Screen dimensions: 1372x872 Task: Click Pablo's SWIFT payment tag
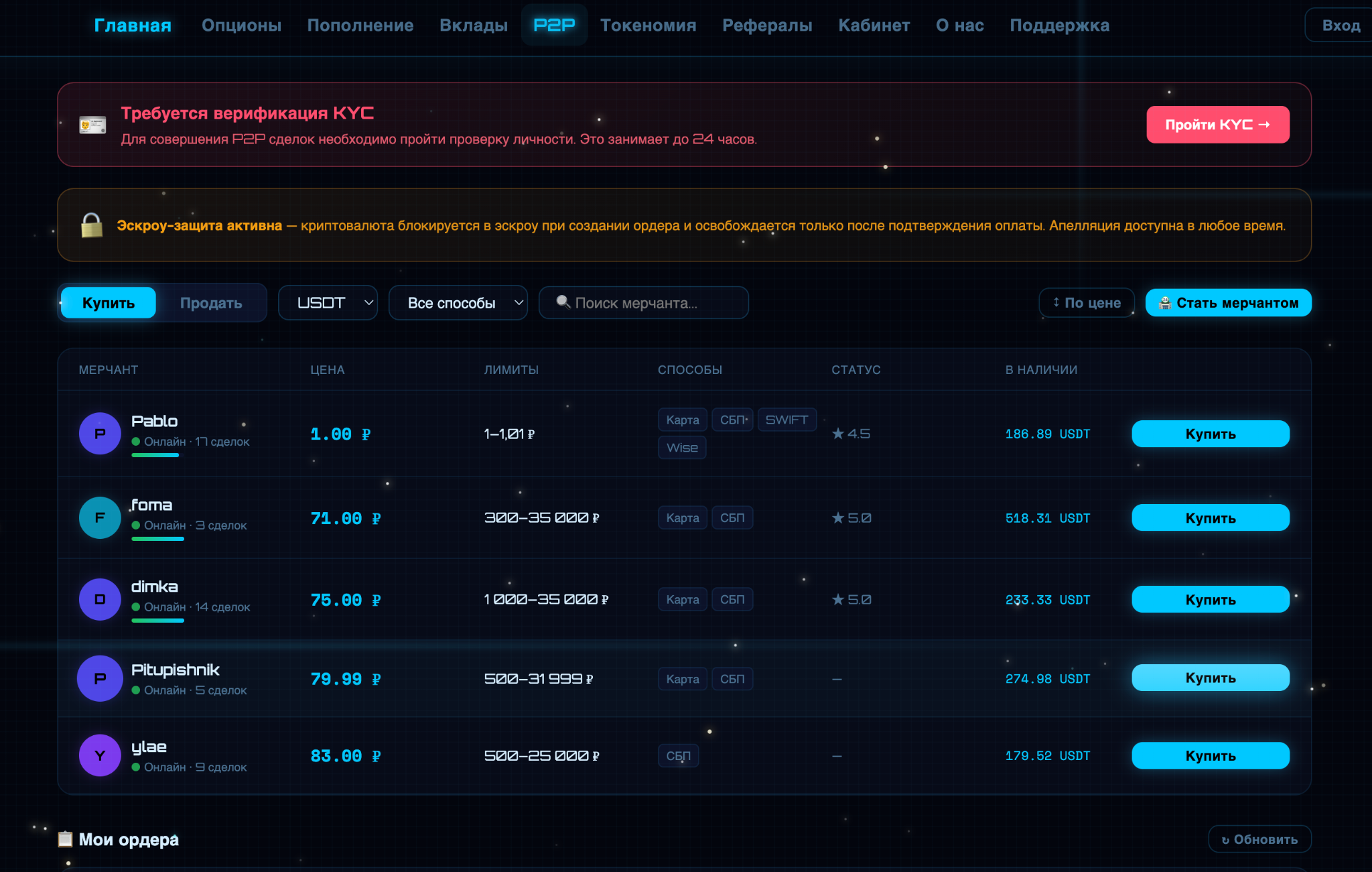coord(786,420)
